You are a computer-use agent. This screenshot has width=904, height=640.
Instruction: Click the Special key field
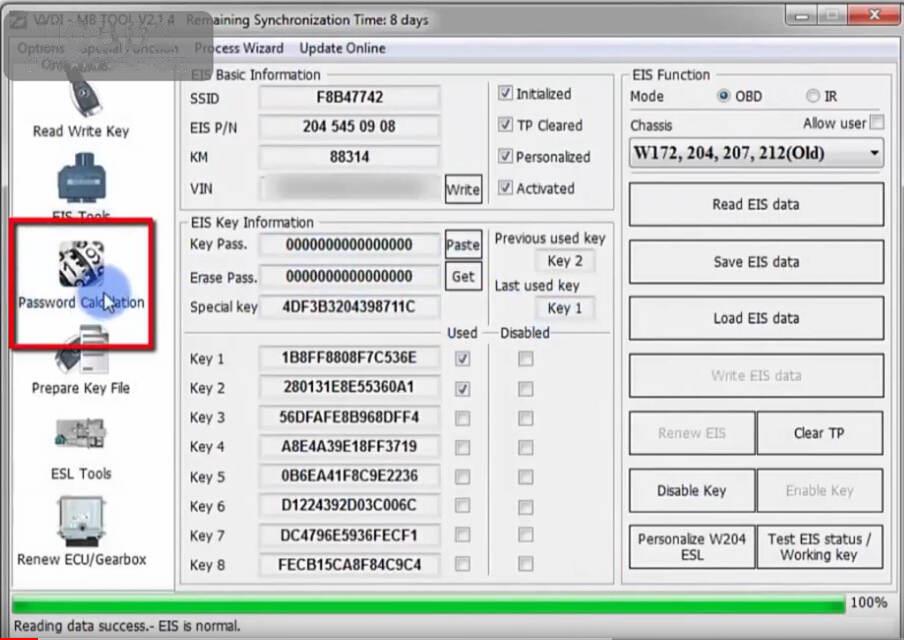tap(349, 307)
